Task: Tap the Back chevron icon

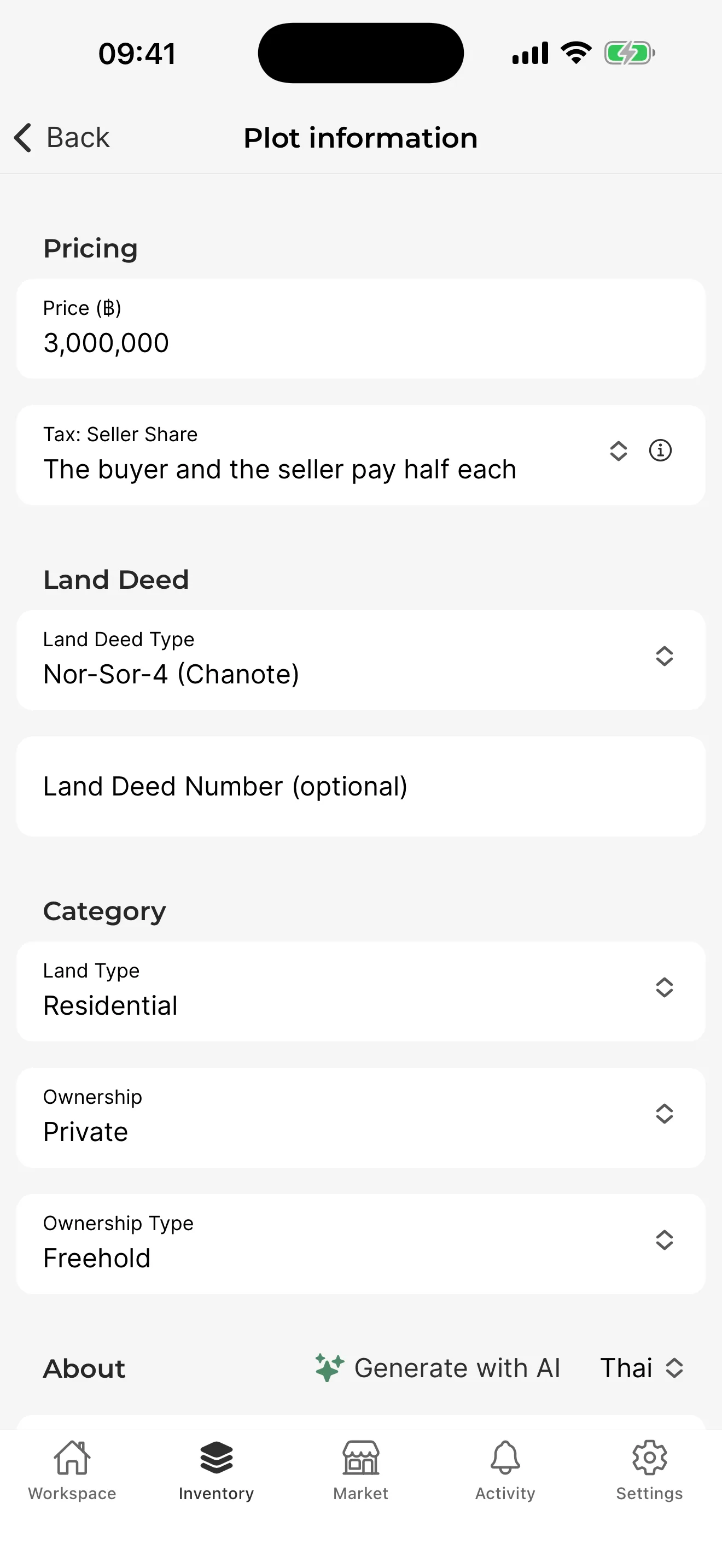Action: [23, 138]
